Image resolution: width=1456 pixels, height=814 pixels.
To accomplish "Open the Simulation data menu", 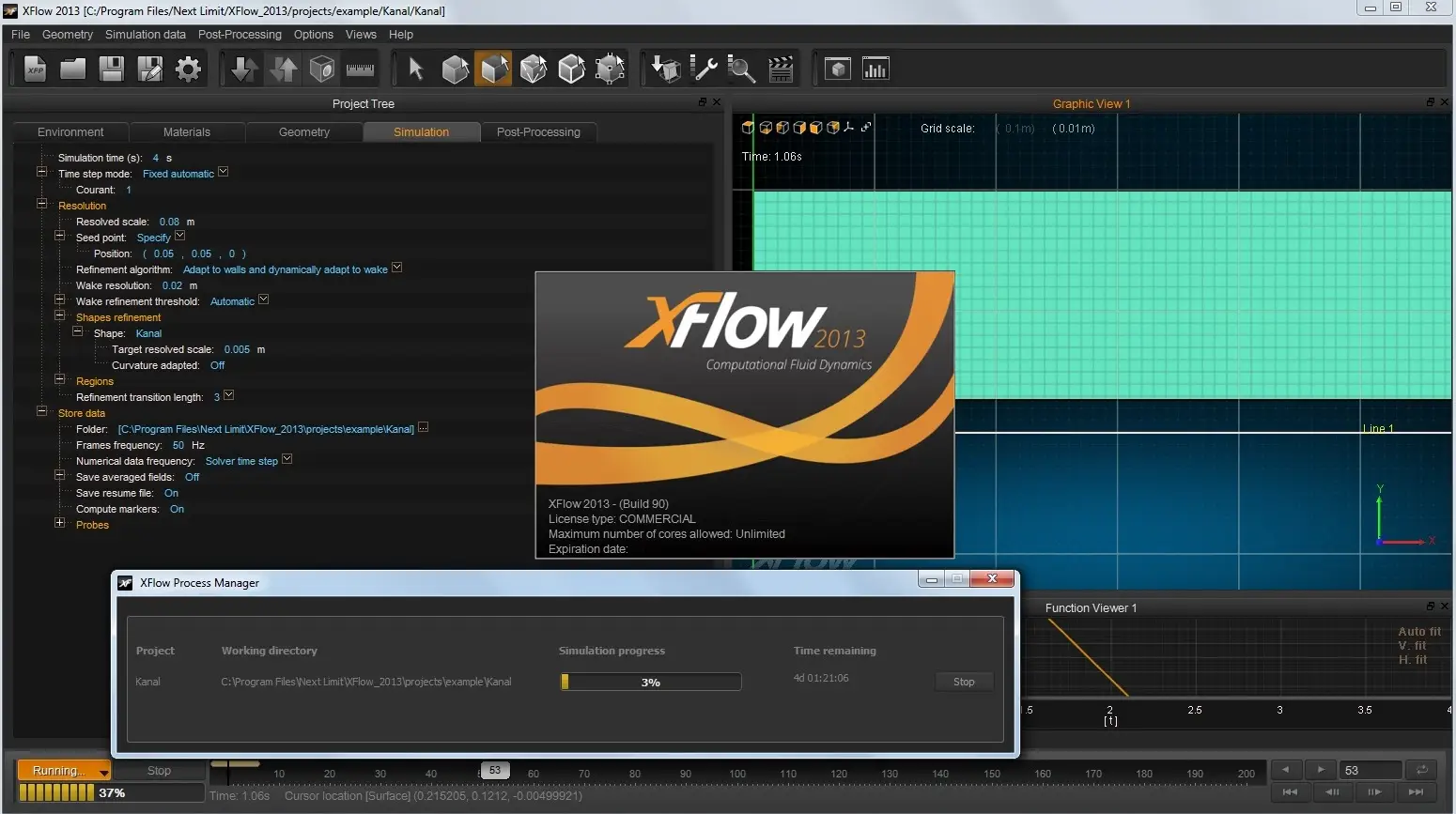I will [x=146, y=35].
